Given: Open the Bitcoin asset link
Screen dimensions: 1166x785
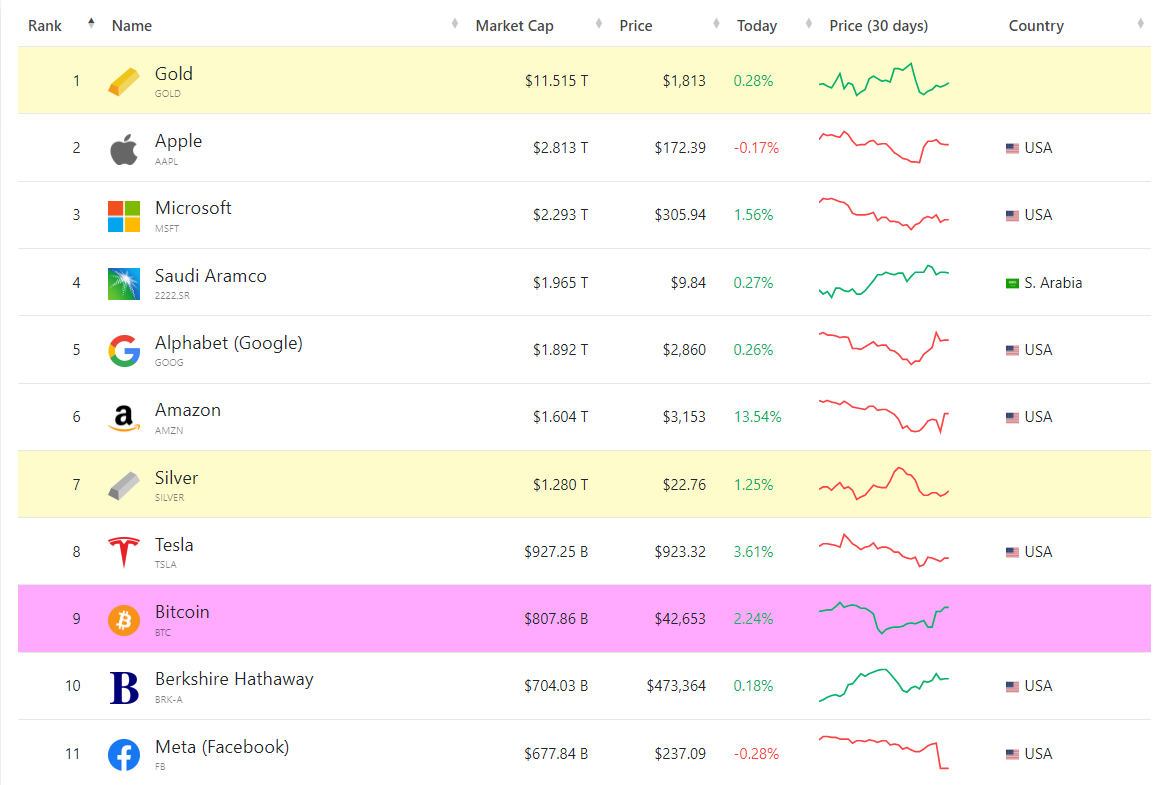Looking at the screenshot, I should click(x=182, y=613).
